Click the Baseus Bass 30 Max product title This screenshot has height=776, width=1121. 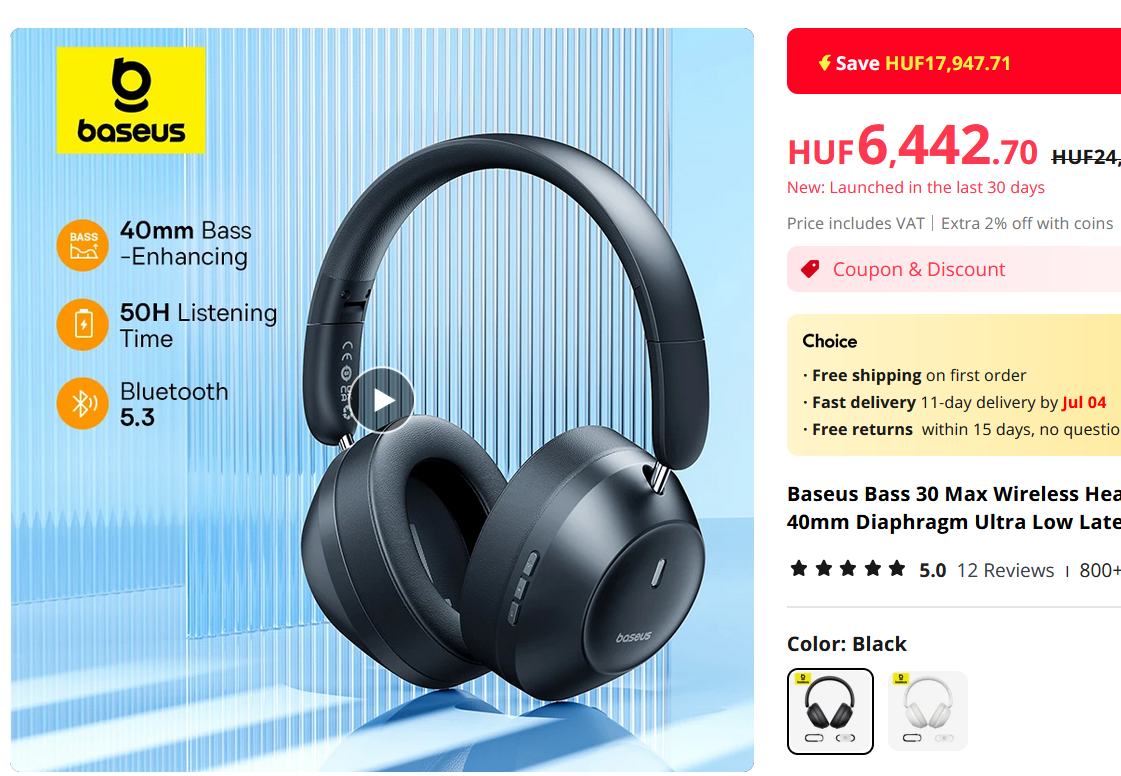(x=954, y=508)
